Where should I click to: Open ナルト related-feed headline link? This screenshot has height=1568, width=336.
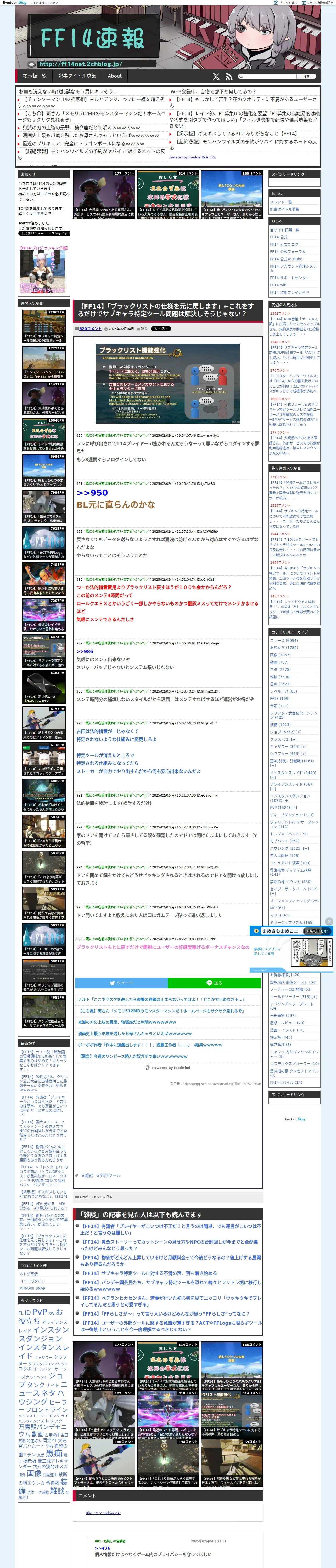161,1000
